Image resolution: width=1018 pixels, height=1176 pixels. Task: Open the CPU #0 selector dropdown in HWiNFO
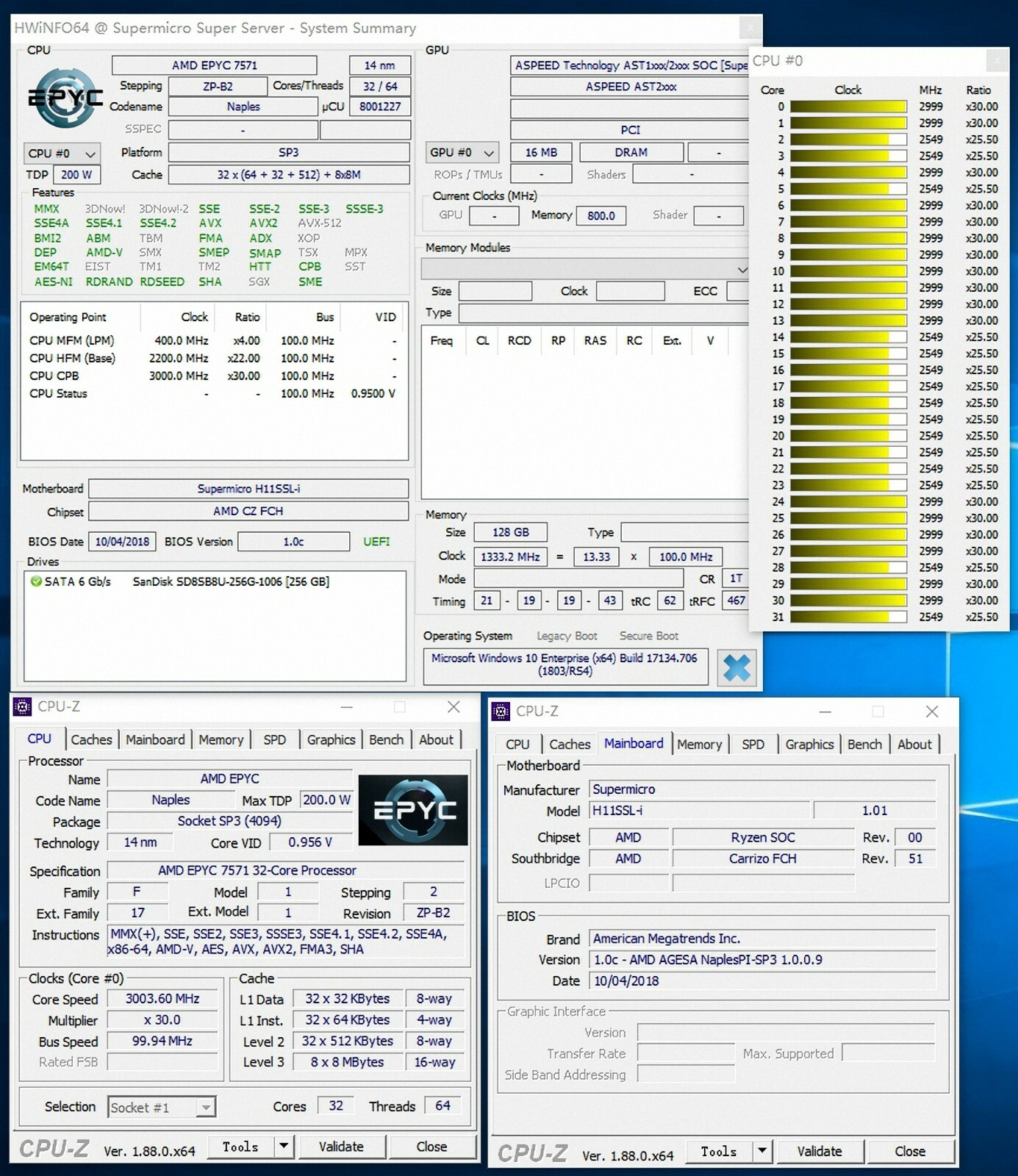[62, 154]
